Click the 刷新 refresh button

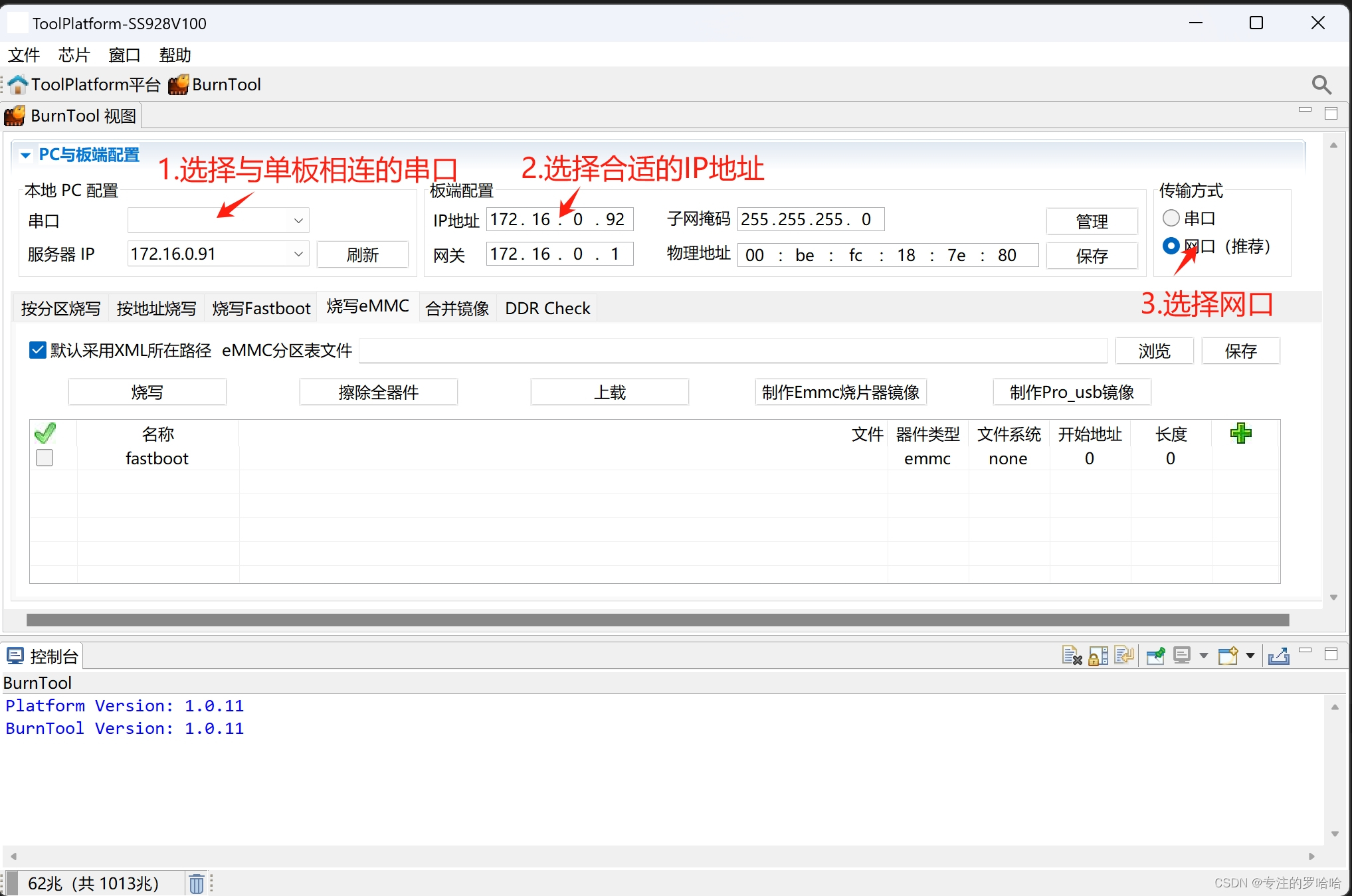pyautogui.click(x=363, y=254)
